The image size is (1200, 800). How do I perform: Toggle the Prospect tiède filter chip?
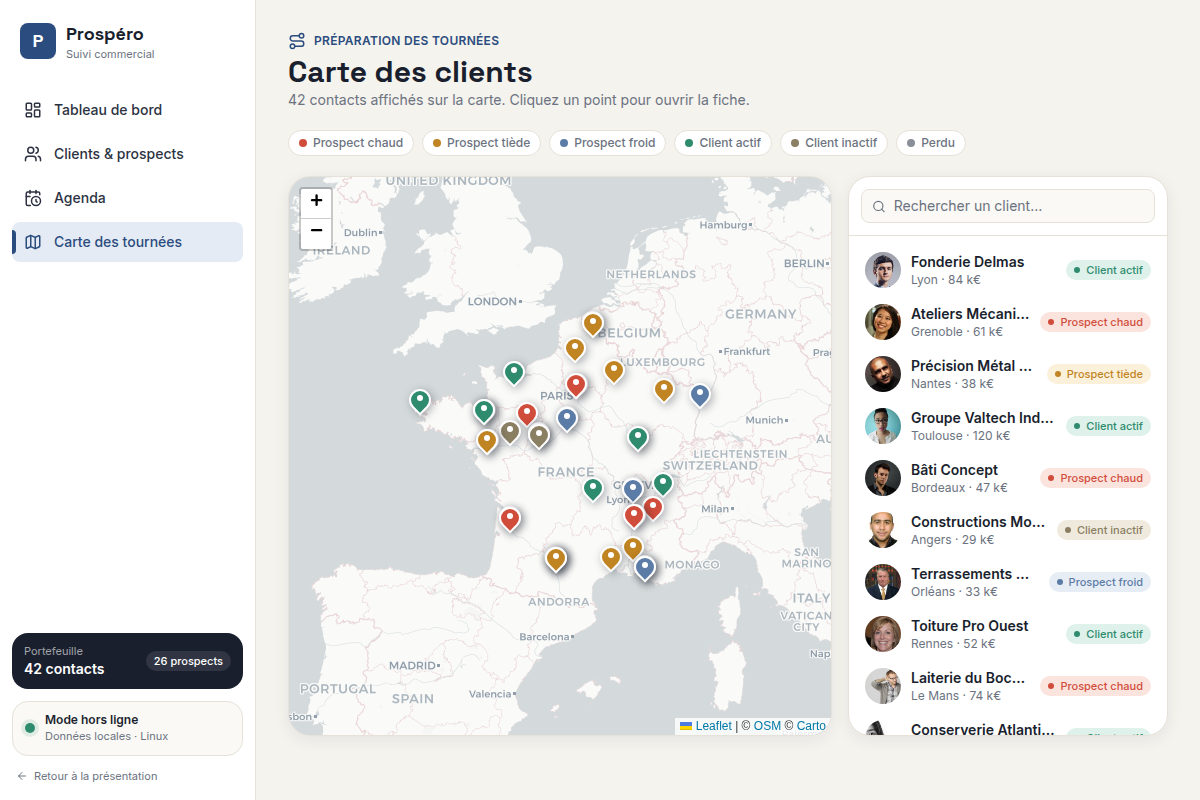[481, 143]
